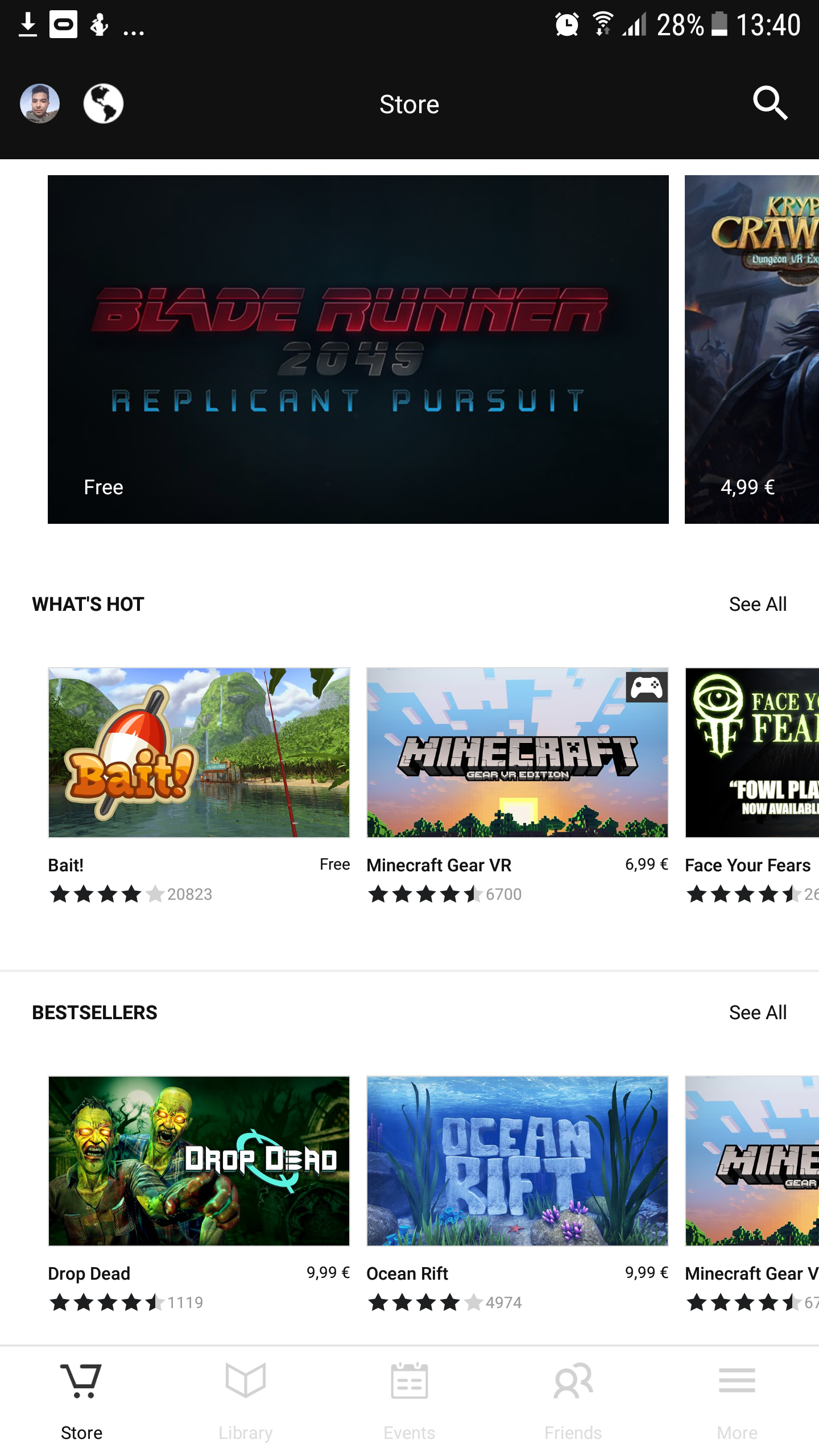The image size is (819, 1456).
Task: Open Blade Runner 2049 Replicant Pursuit banner
Action: (358, 349)
